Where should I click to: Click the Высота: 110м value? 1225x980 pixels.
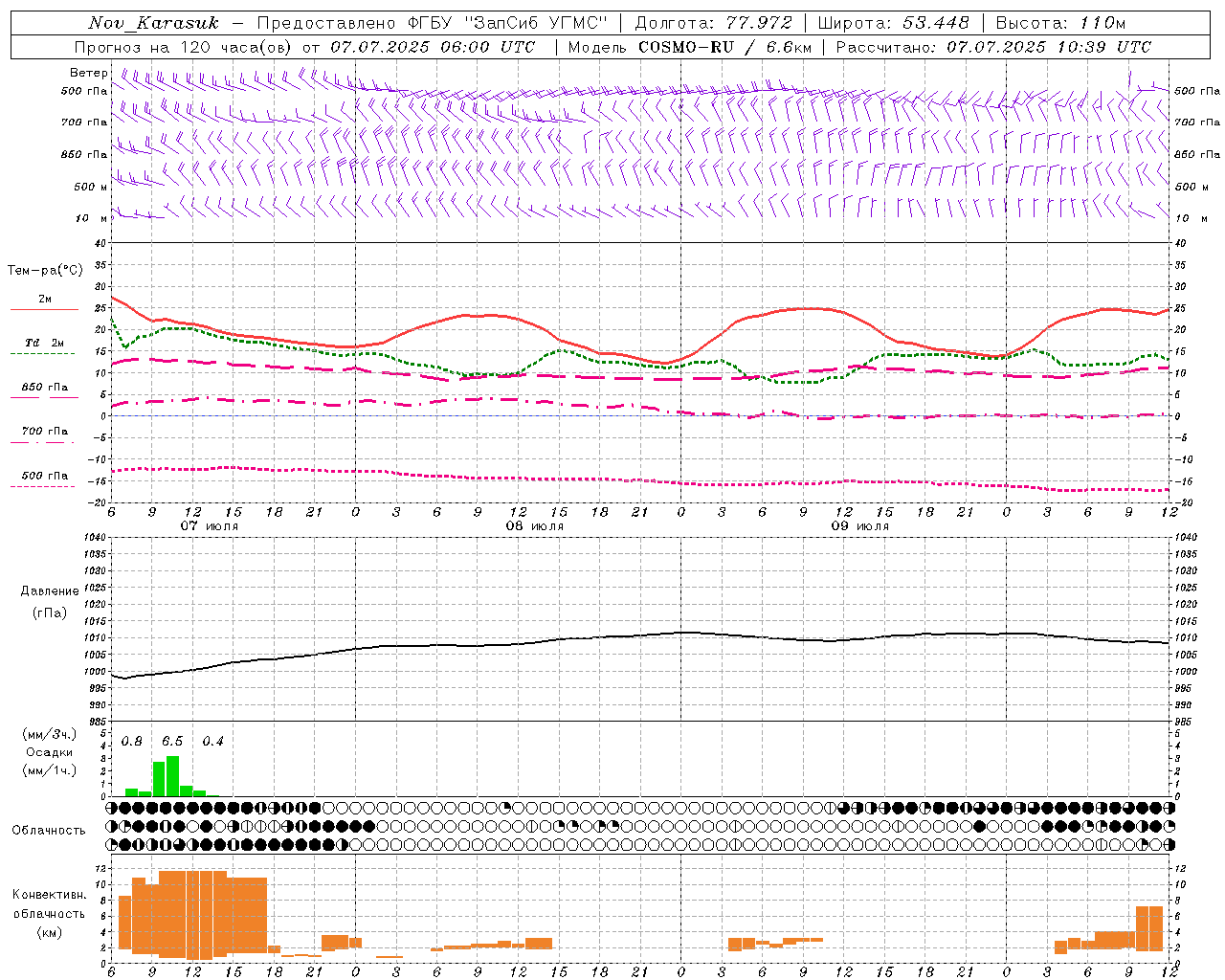click(1060, 23)
